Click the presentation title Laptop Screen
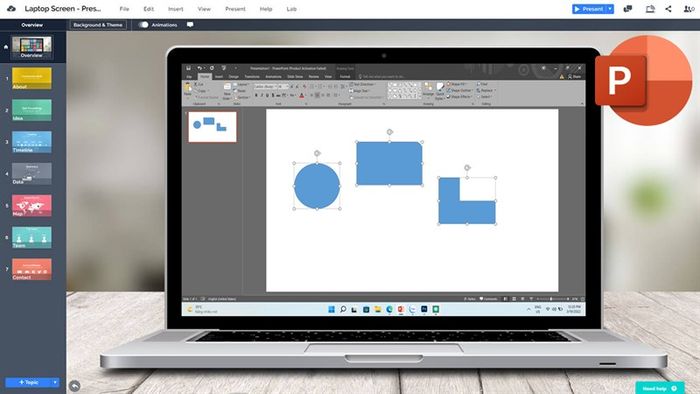Image resolution: width=700 pixels, height=394 pixels. point(62,9)
